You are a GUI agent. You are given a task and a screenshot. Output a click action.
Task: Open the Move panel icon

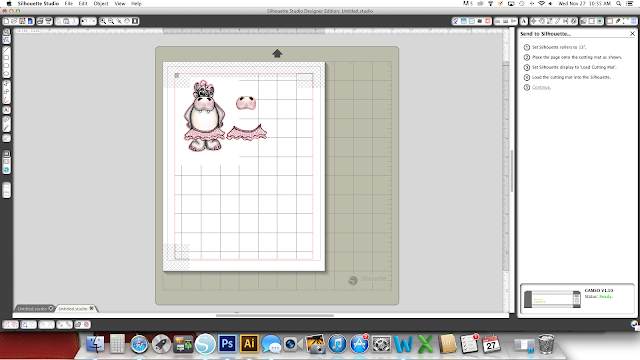click(x=533, y=21)
